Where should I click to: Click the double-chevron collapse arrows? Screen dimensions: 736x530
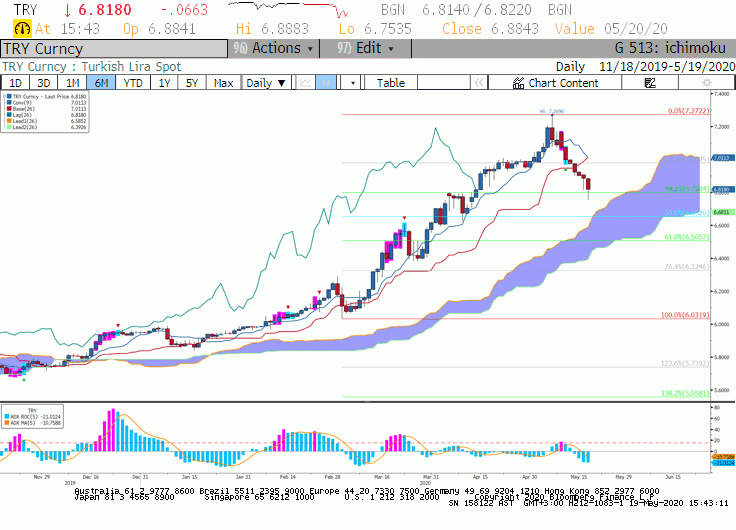pyautogui.click(x=479, y=83)
